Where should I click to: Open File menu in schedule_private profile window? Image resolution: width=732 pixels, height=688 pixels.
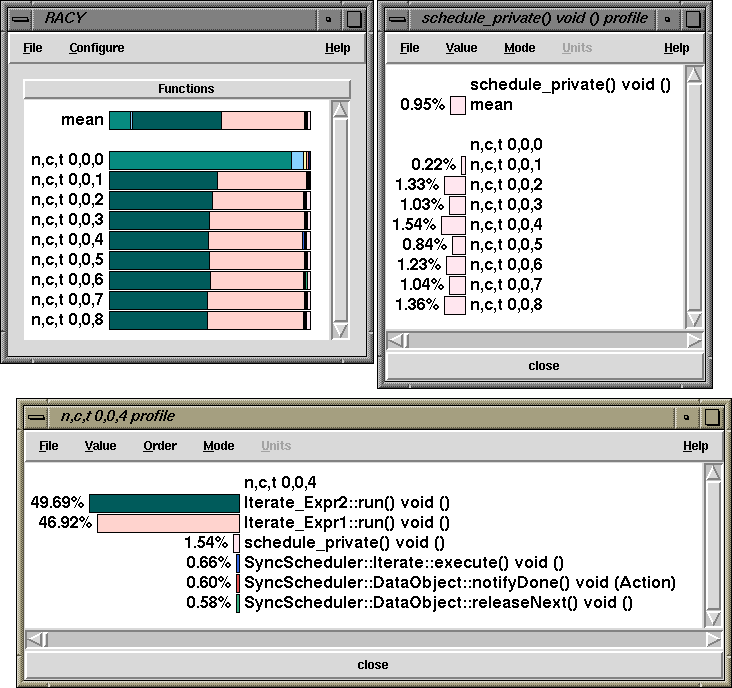(409, 48)
